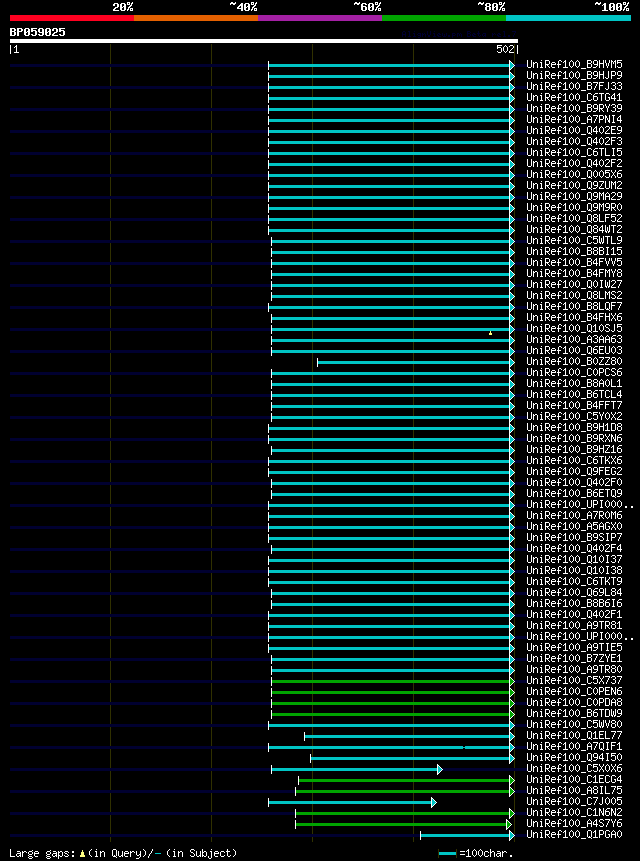Image resolution: width=640 pixels, height=861 pixels.
Task: Select the label UniRef100_A7R0M6
Action: click(x=574, y=516)
